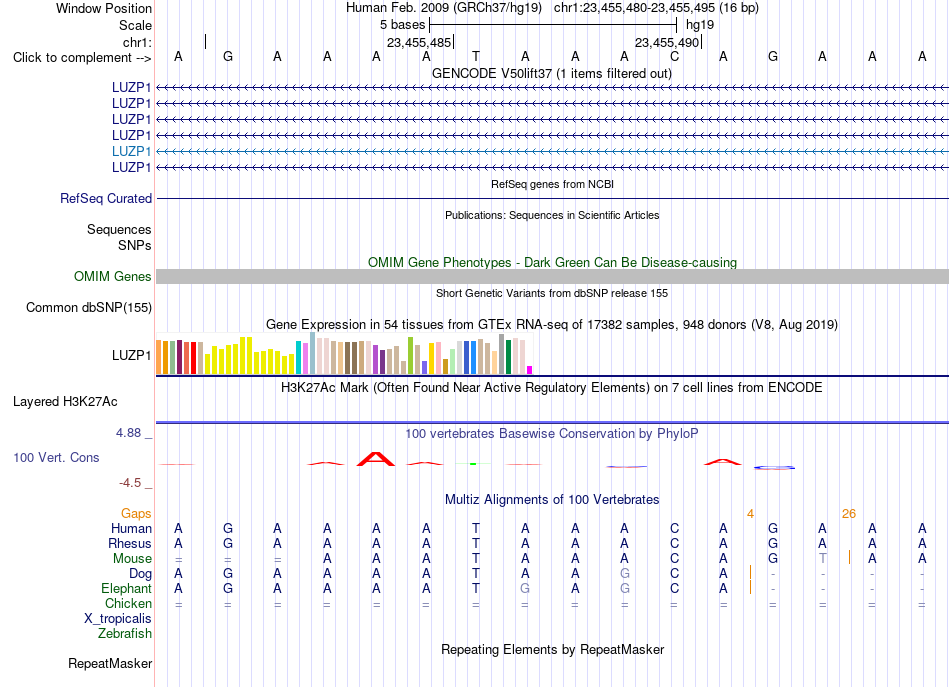950x687 pixels.
Task: Select the light blue LUZP1 transcript label
Action: [131, 151]
